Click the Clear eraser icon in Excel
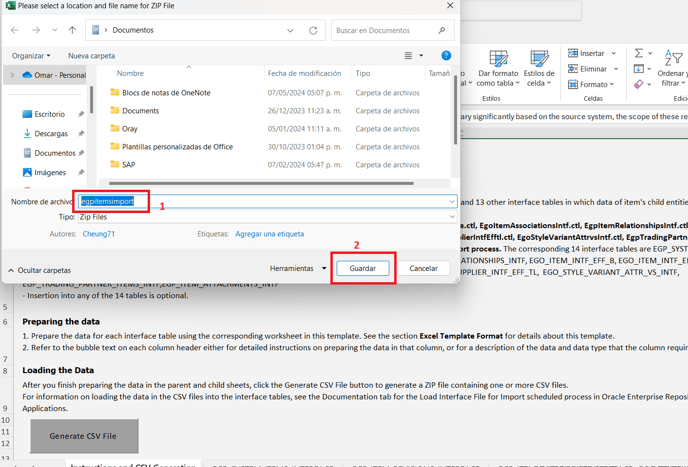Screen dimensions: 688x467 pos(639,84)
